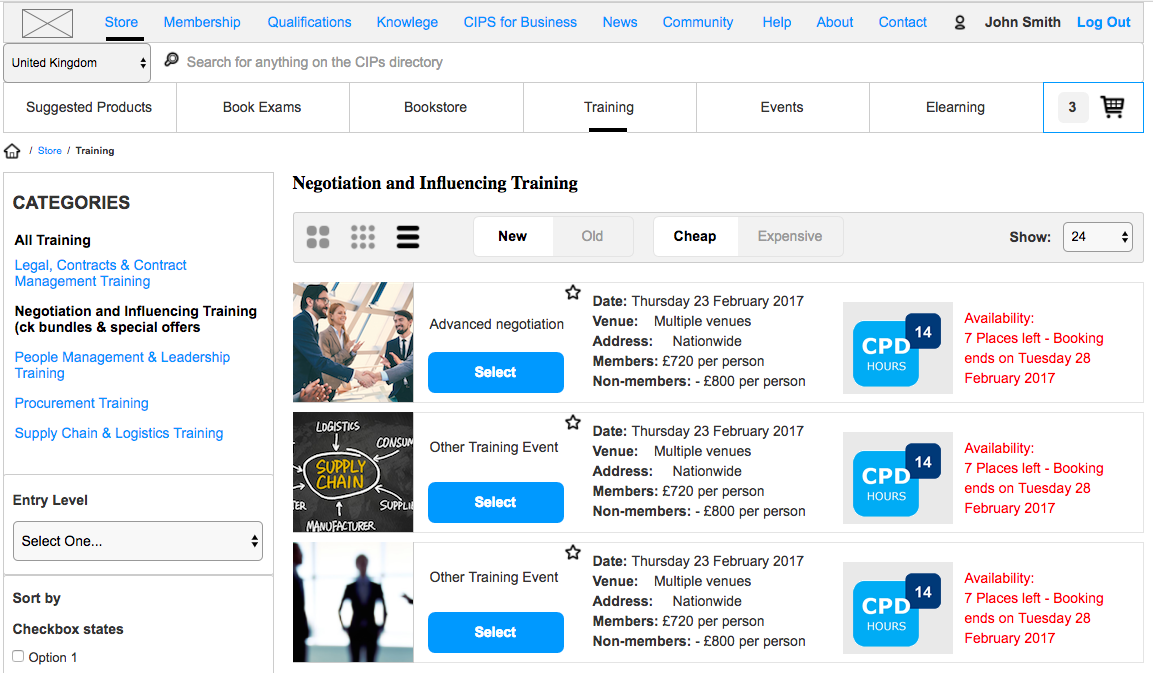Select the Advanced negotiation course
Viewport: 1153px width, 673px height.
click(x=496, y=372)
